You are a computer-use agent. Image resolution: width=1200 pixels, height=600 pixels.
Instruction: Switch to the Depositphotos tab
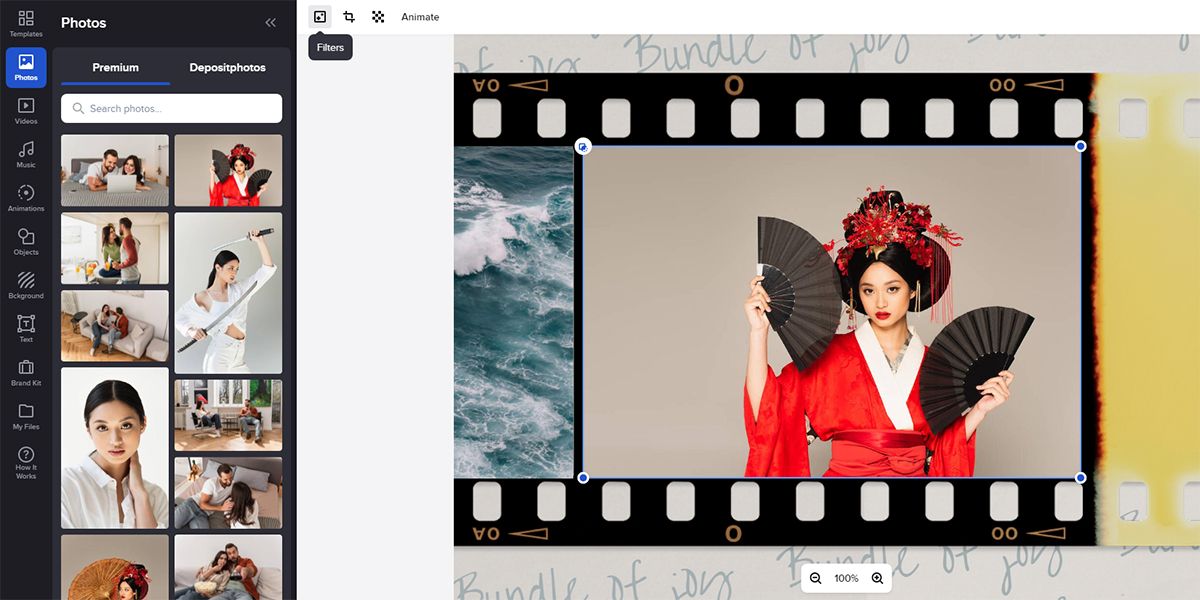(228, 68)
